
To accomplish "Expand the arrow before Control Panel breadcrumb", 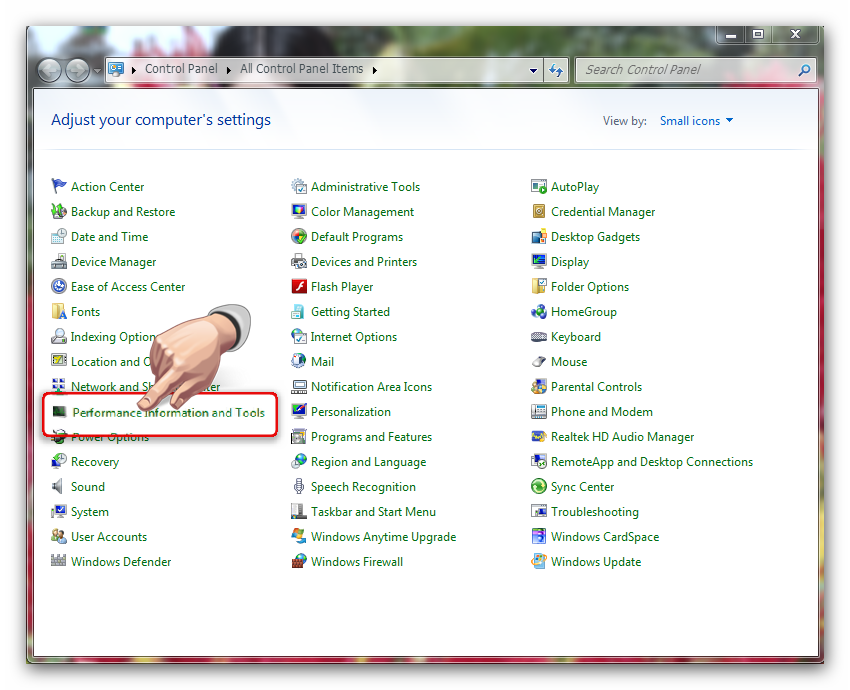I will [x=134, y=70].
